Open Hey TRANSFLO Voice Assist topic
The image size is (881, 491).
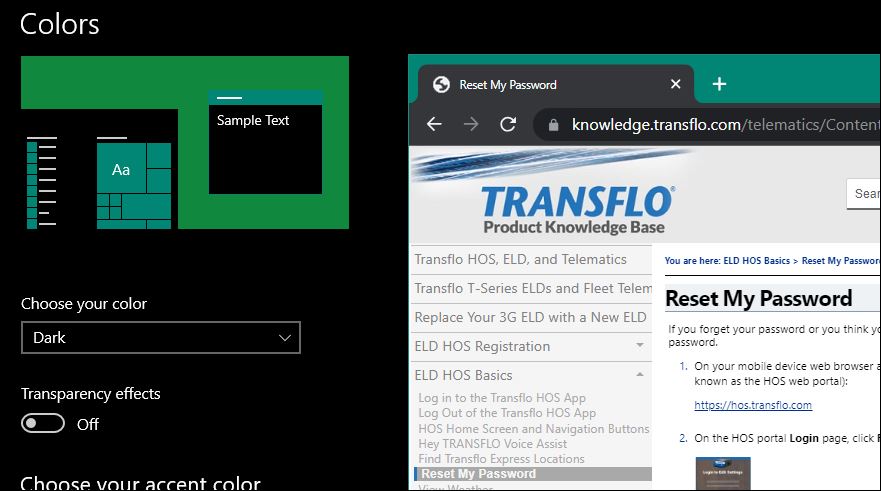493,444
